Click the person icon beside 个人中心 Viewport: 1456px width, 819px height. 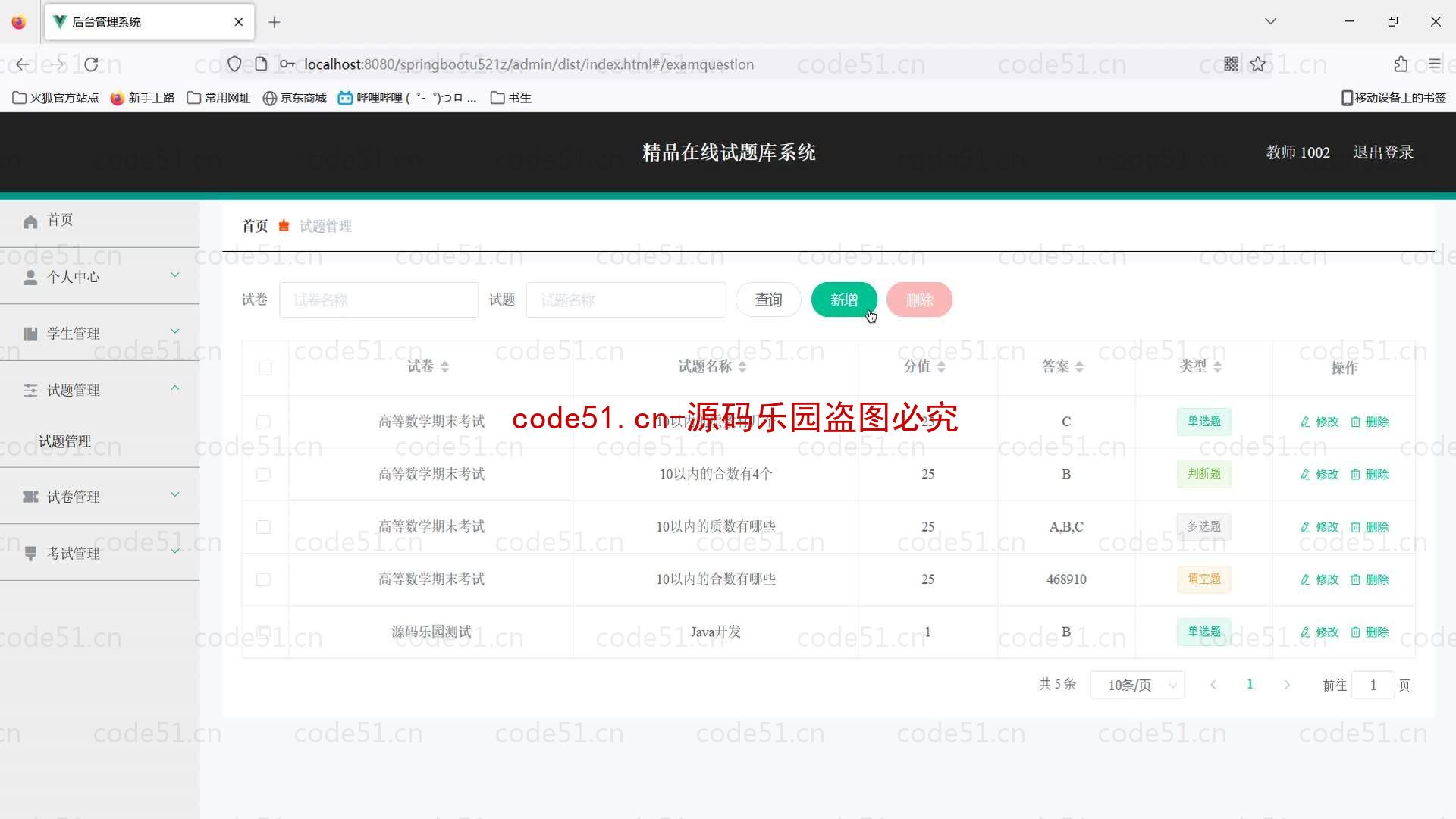(x=30, y=278)
